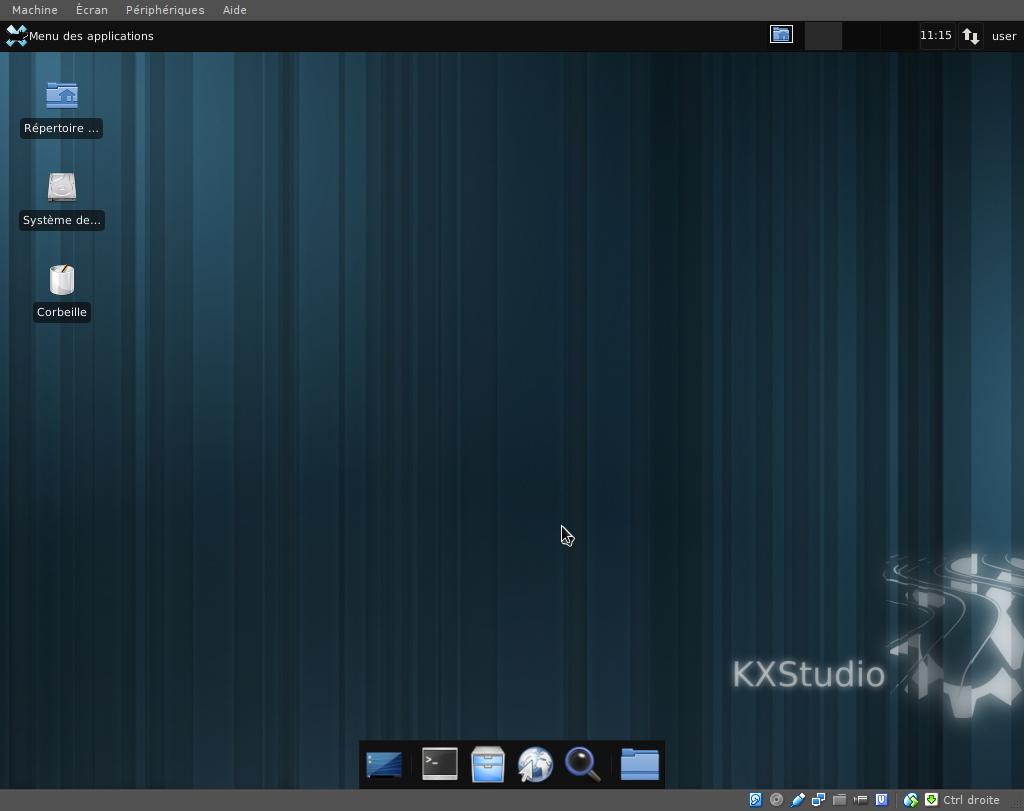The height and width of the screenshot is (811, 1024).
Task: Switch to first workspace in pager
Action: (x=781, y=35)
